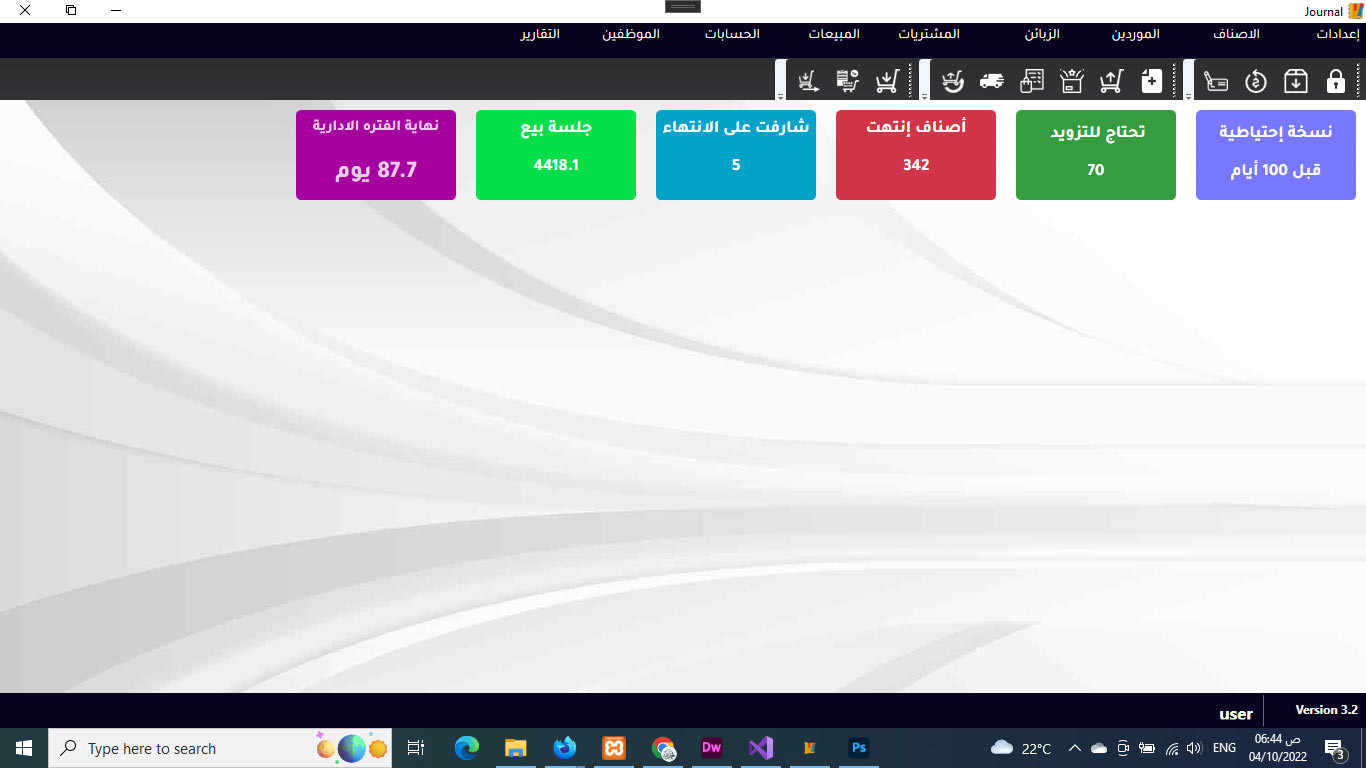
Task: Click the red أصناف إنتهت card
Action: pyautogui.click(x=916, y=155)
